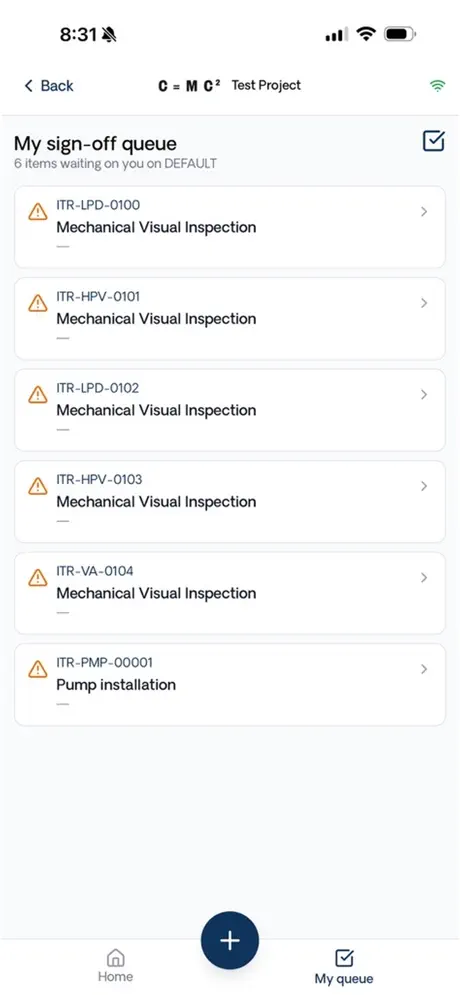Switch to the Home tab

(x=115, y=965)
